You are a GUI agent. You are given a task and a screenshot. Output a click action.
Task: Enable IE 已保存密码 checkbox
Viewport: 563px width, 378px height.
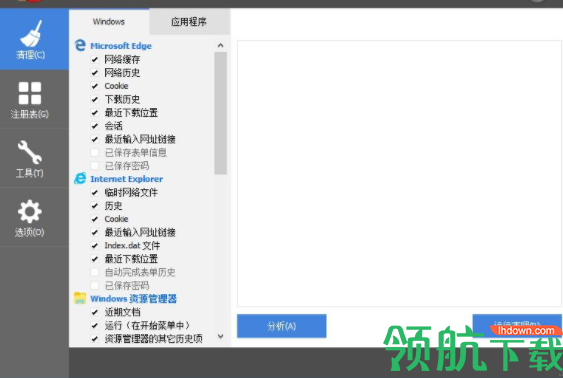95,285
